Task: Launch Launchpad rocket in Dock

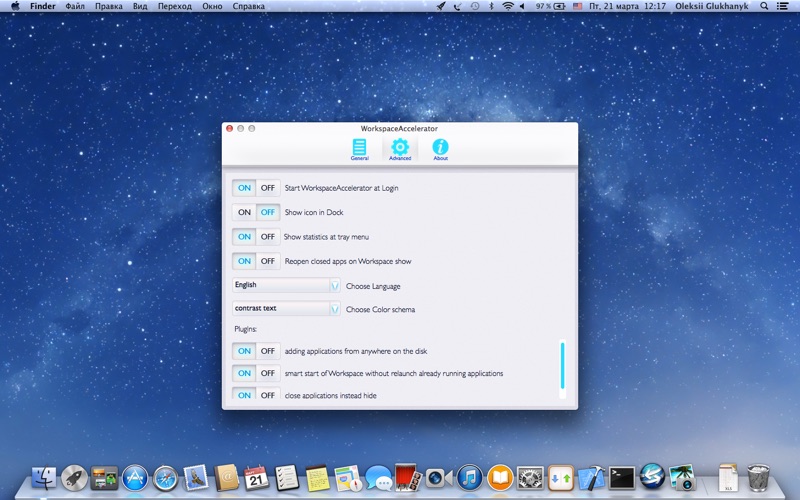Action: tap(74, 478)
